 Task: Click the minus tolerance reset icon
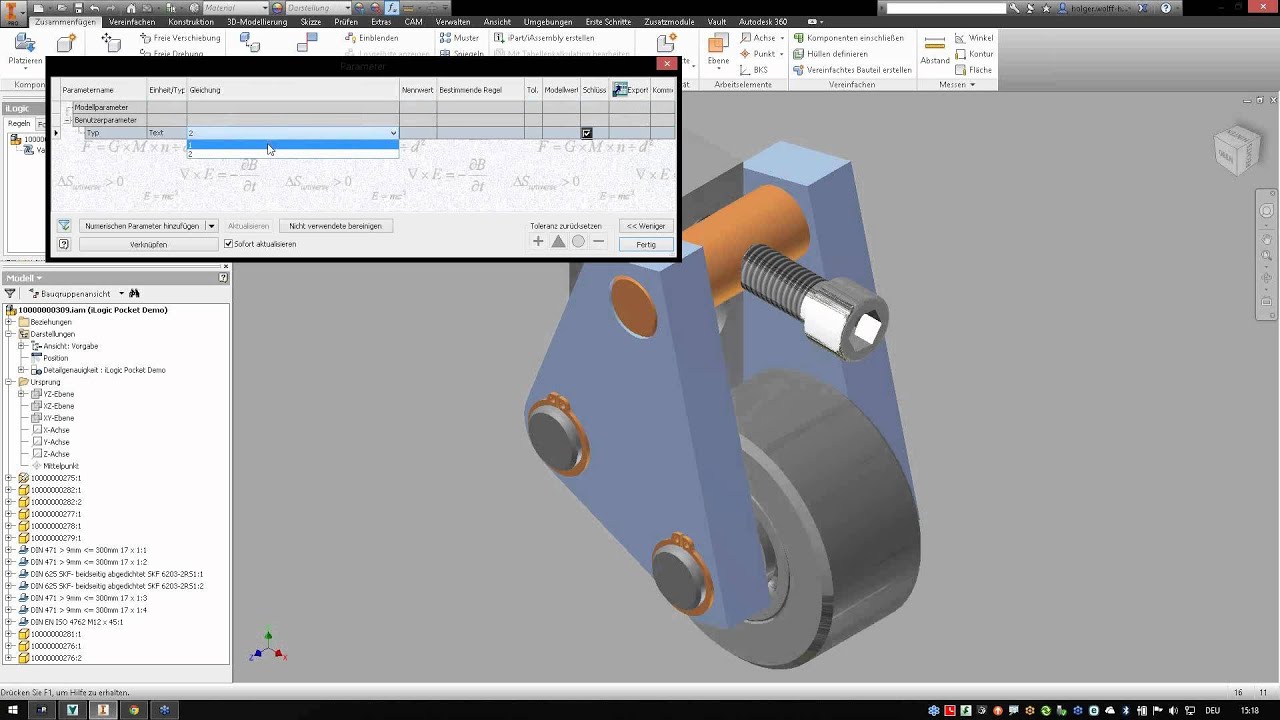[x=598, y=241]
